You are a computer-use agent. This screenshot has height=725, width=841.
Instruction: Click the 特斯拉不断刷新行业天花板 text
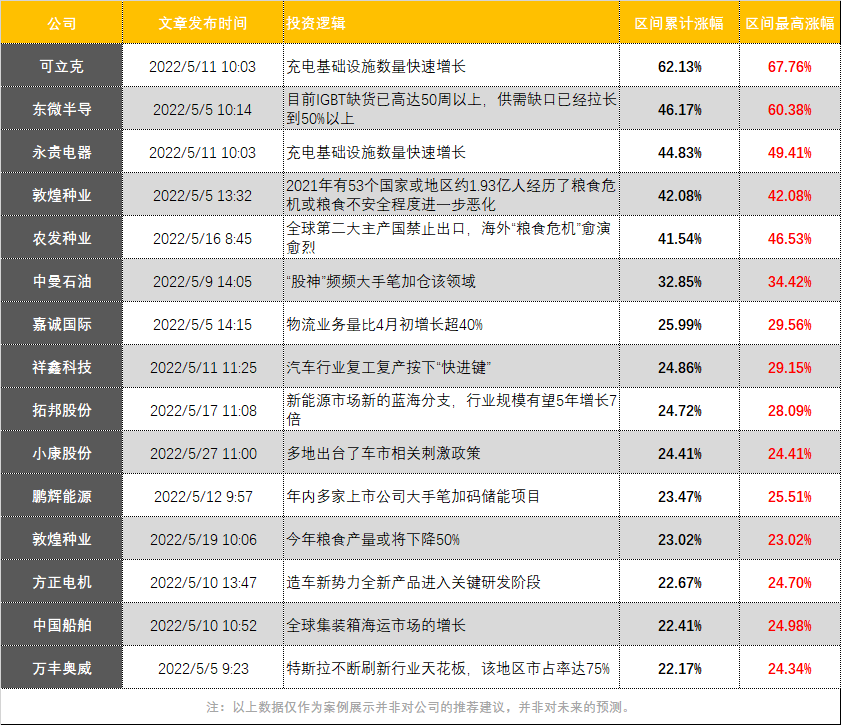point(448,669)
